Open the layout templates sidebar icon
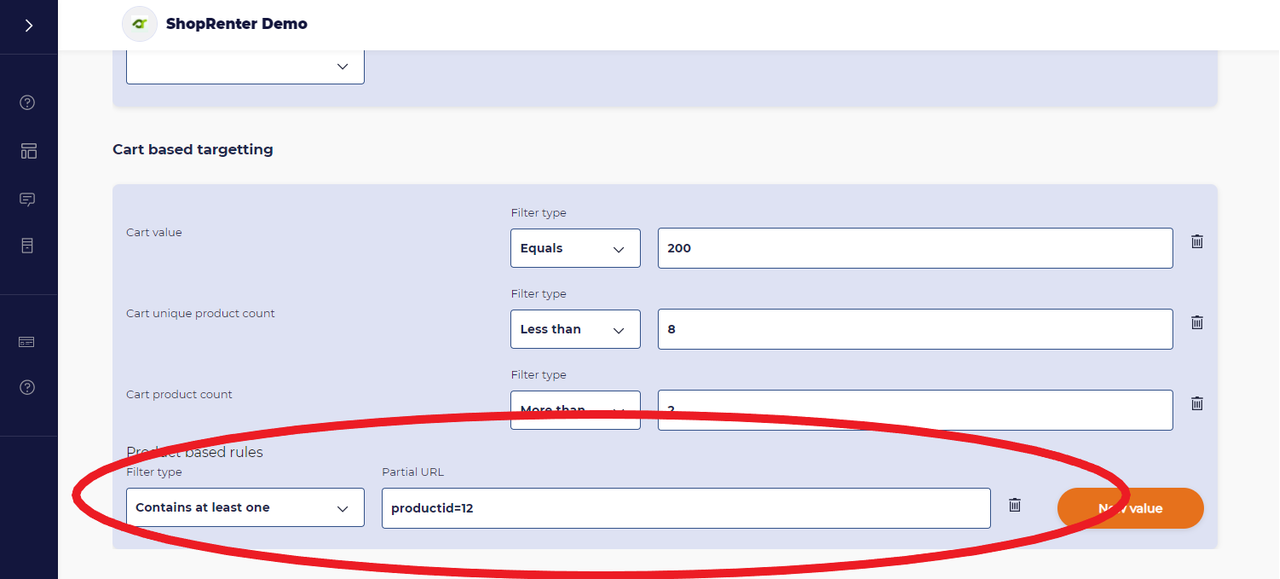Viewport: 1280px width, 579px height. tap(28, 151)
